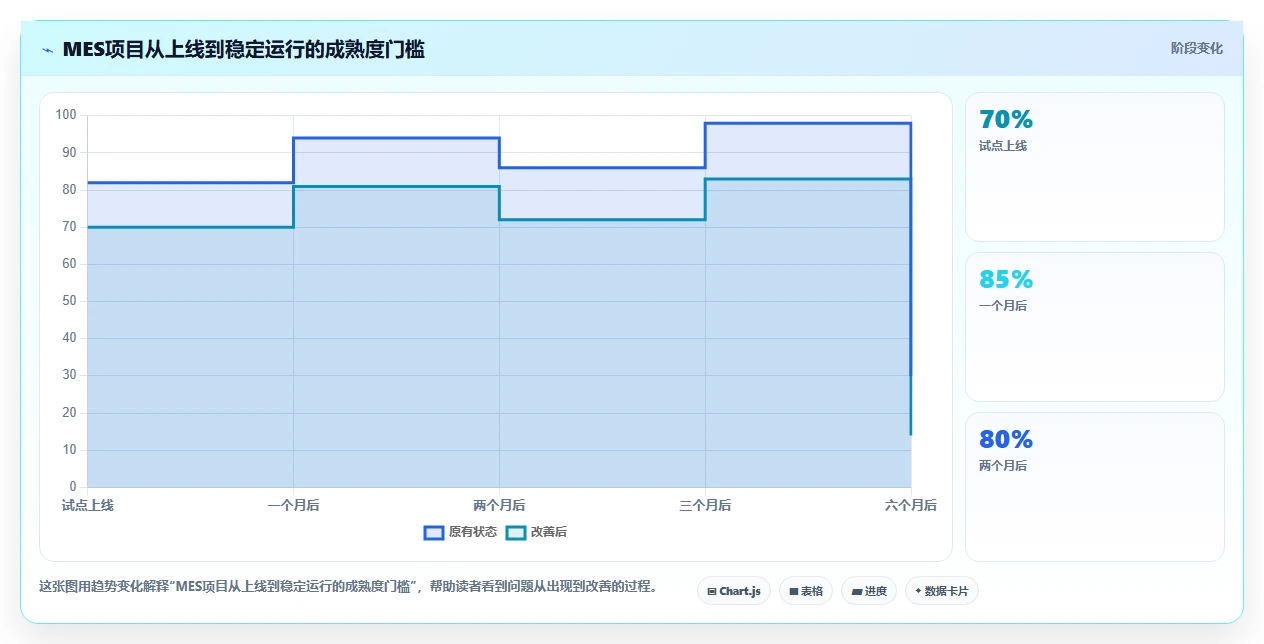Click the 0 y-axis tick value
The image size is (1264, 644).
click(x=72, y=487)
